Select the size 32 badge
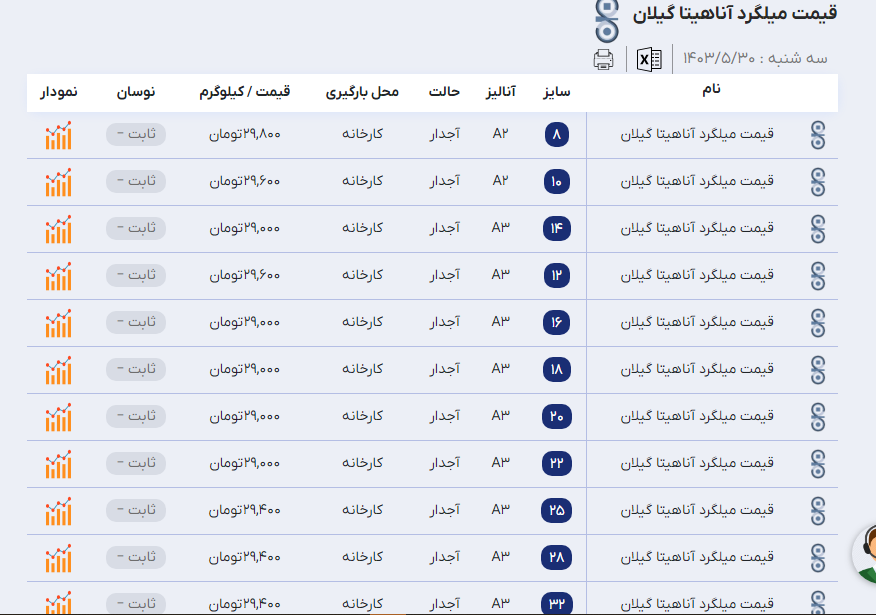Image resolution: width=876 pixels, height=615 pixels. point(557,603)
